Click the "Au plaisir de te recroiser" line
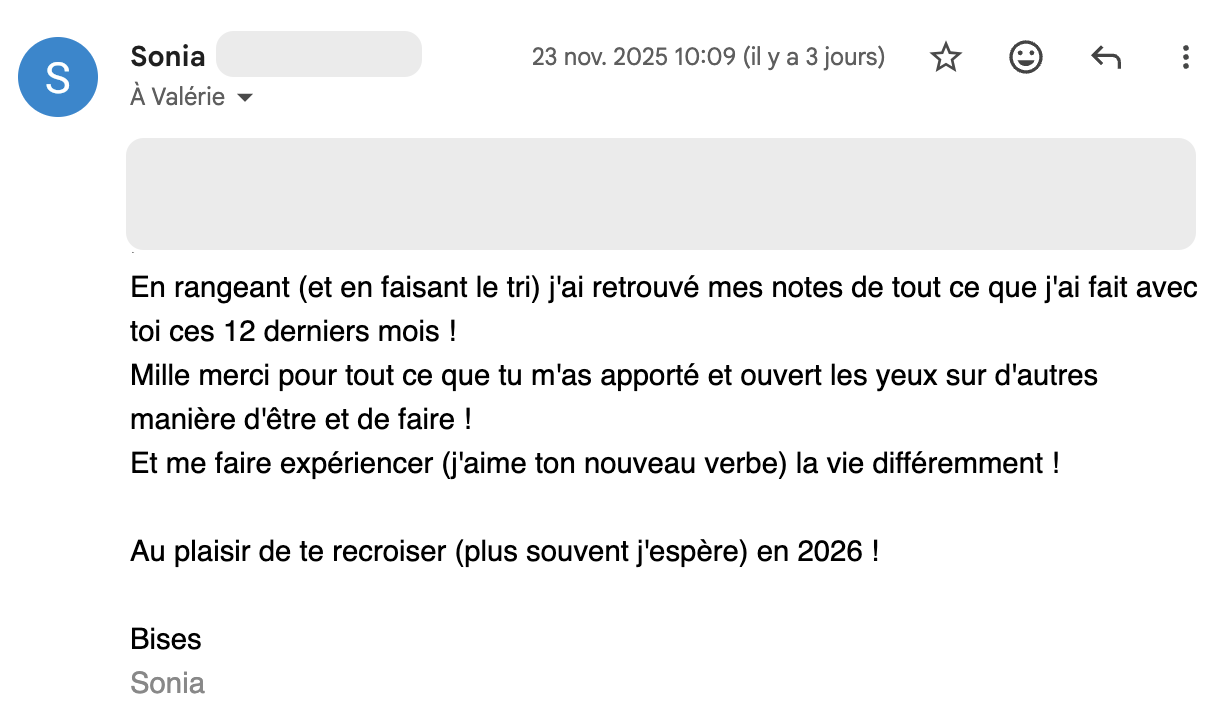The image size is (1218, 716). coord(504,551)
